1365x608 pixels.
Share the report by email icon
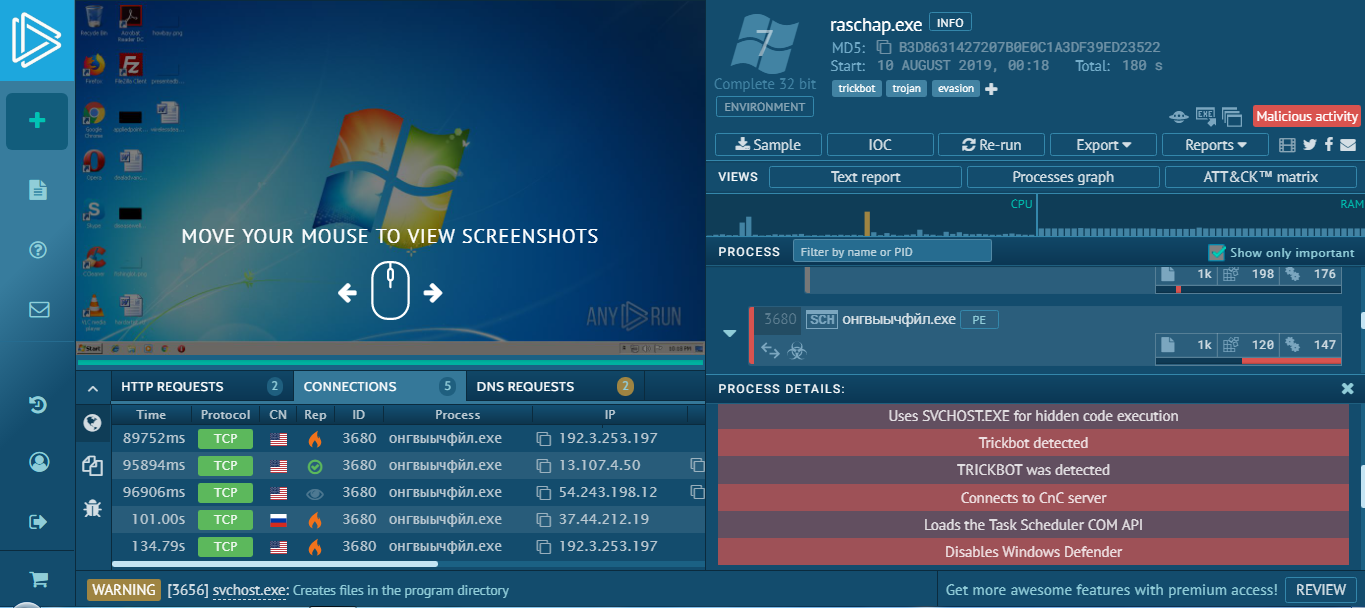click(x=1348, y=145)
